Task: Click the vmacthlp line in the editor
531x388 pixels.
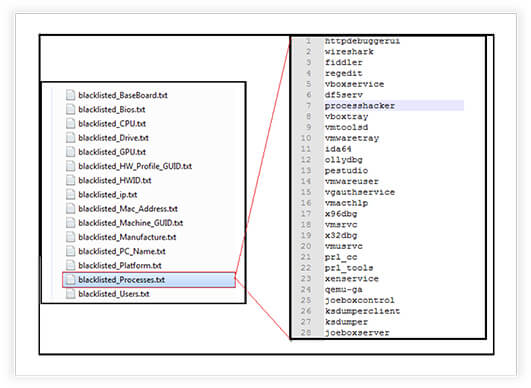Action: click(x=346, y=203)
